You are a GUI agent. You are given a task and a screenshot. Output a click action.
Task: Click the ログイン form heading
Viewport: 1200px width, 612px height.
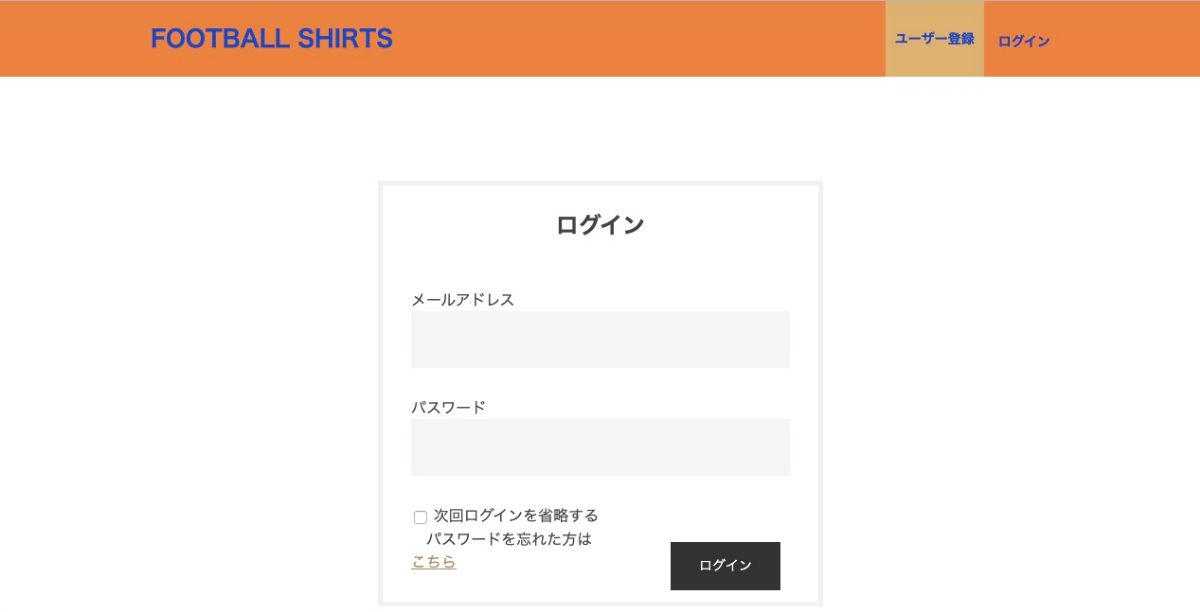(600, 225)
